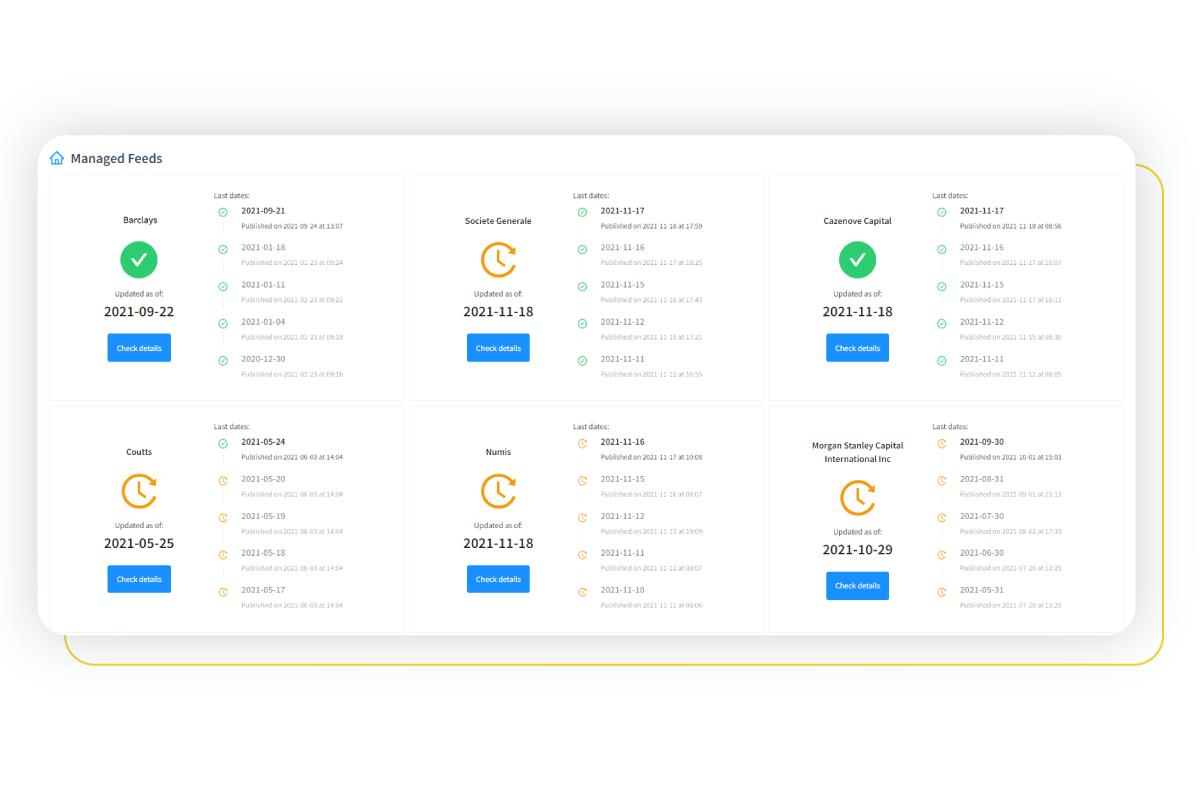Click the green check beside 2021-11-16 on Societe Generale
The width and height of the screenshot is (1200, 800).
[x=582, y=249]
